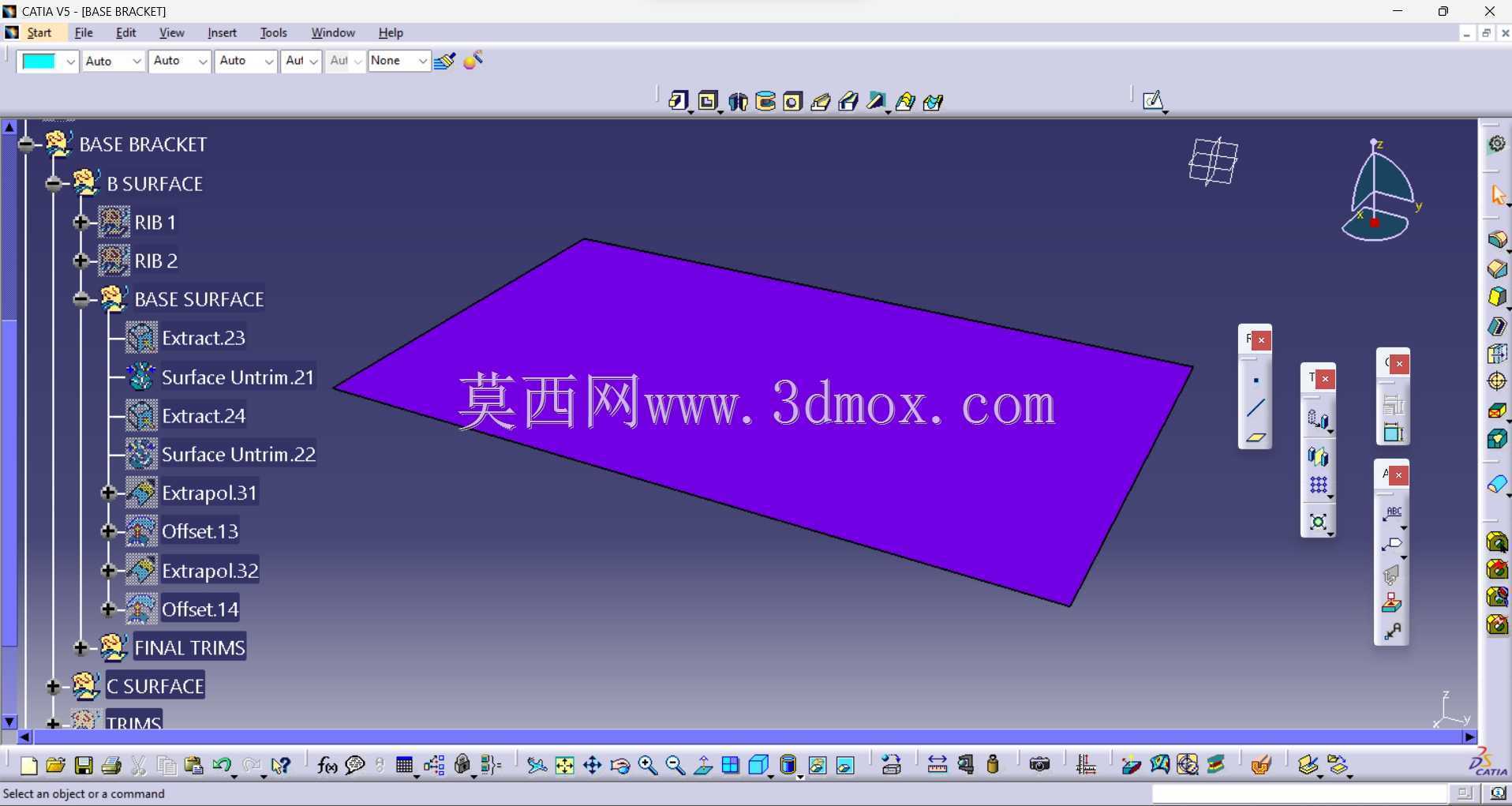1512x806 pixels.
Task: Open the Insert menu
Action: coord(222,32)
